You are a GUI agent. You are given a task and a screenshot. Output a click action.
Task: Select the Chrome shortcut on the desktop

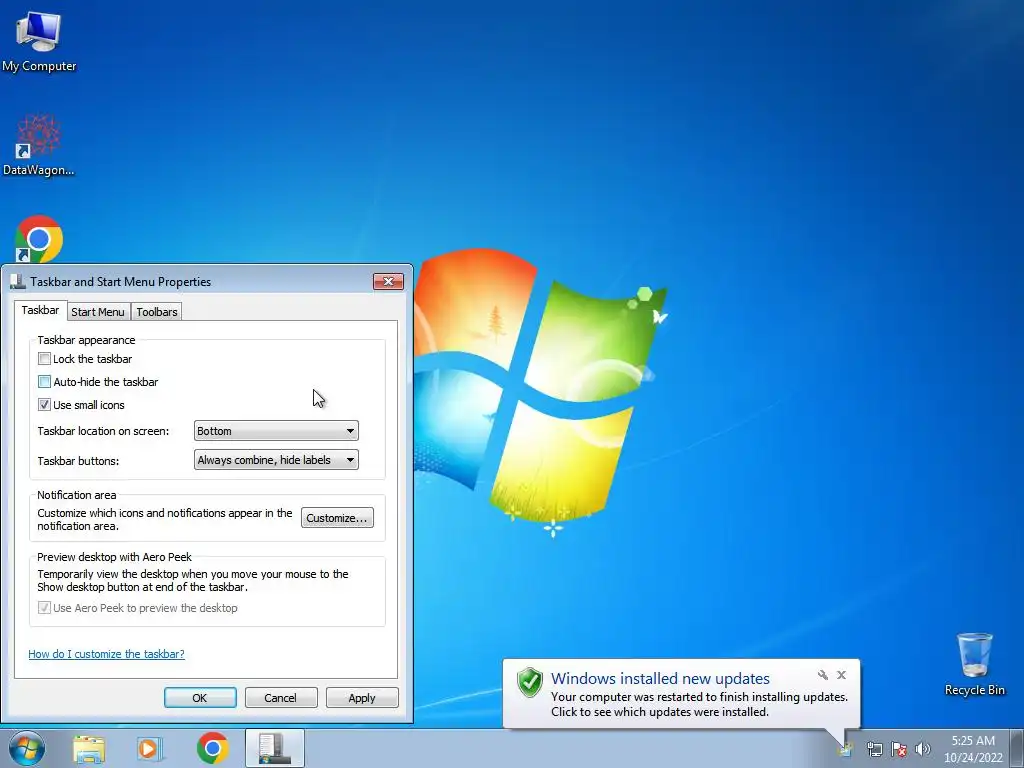click(x=39, y=238)
